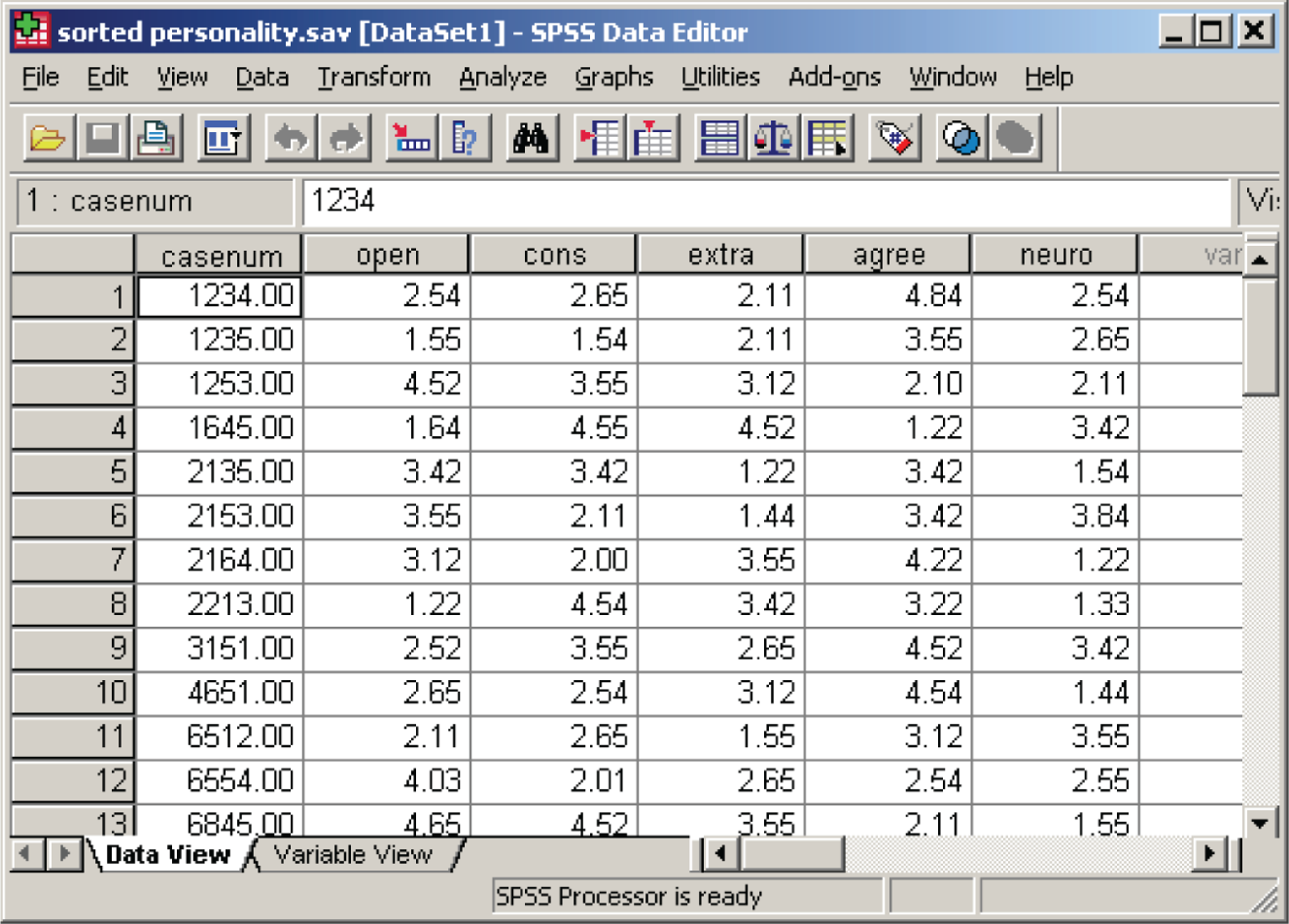Select the open column header
This screenshot has width=1289, height=924.
pos(387,256)
